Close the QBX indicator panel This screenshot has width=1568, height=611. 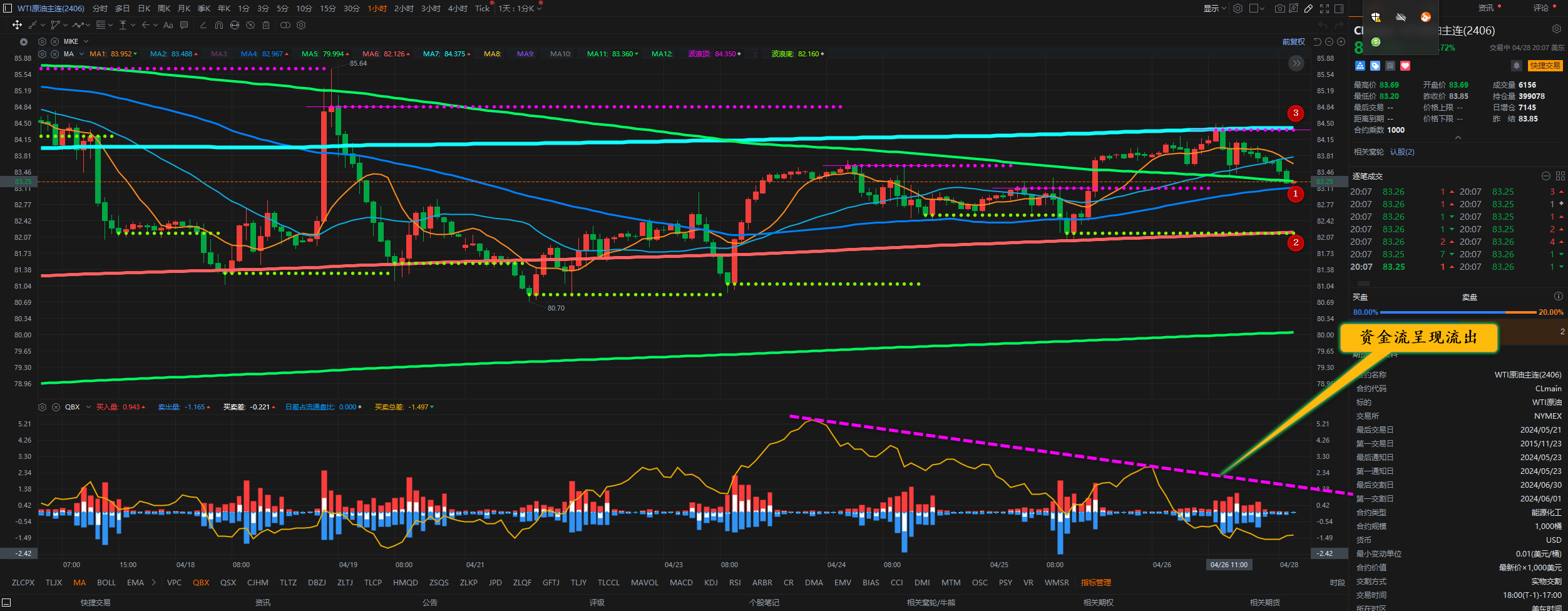pos(56,407)
